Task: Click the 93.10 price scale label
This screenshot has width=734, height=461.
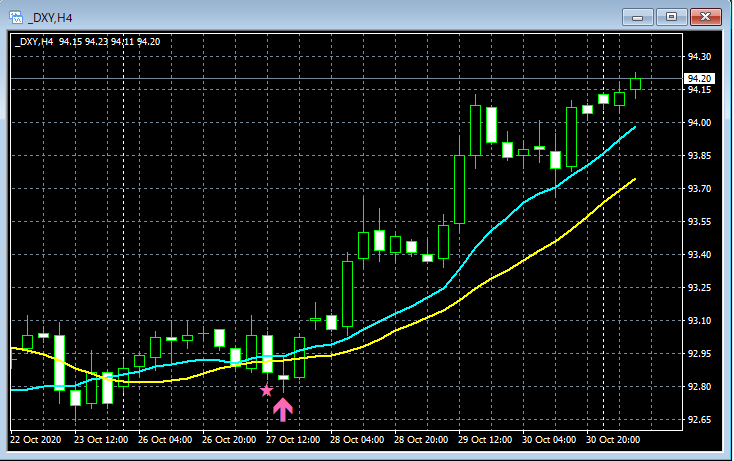Action: pyautogui.click(x=699, y=321)
